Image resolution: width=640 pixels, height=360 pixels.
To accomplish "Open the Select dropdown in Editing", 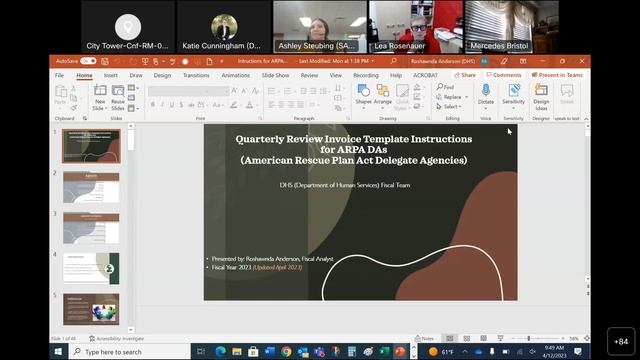I will pyautogui.click(x=449, y=107).
